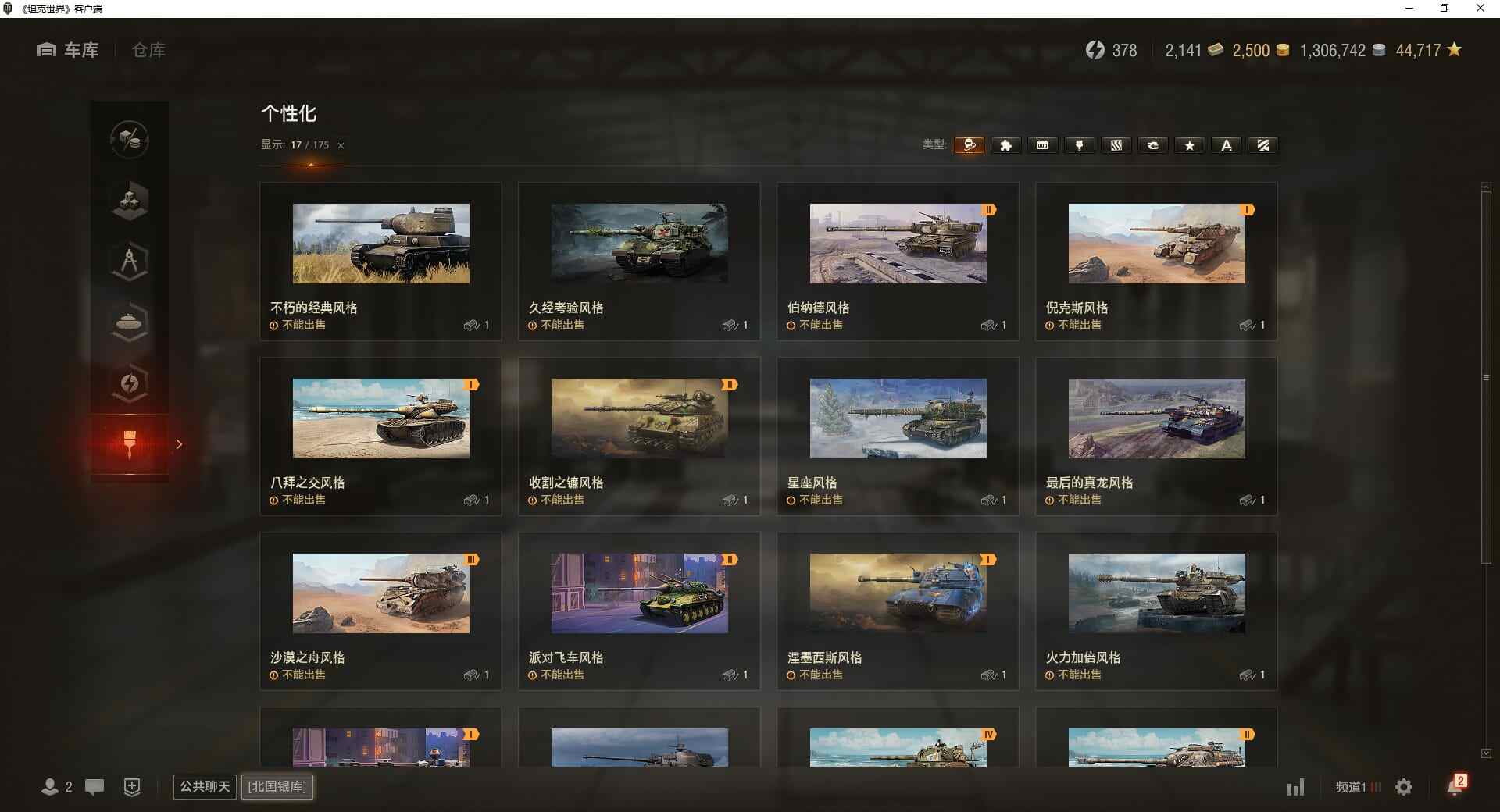This screenshot has width=1500, height=812.
Task: Open the boosters lightning icon in sidebar
Action: pos(130,383)
